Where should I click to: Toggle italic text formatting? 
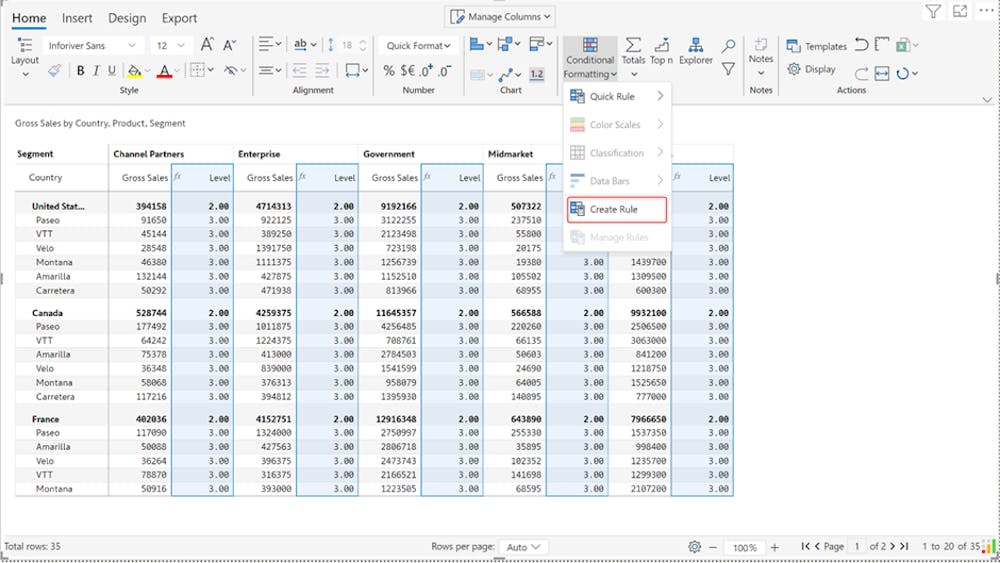pyautogui.click(x=96, y=71)
